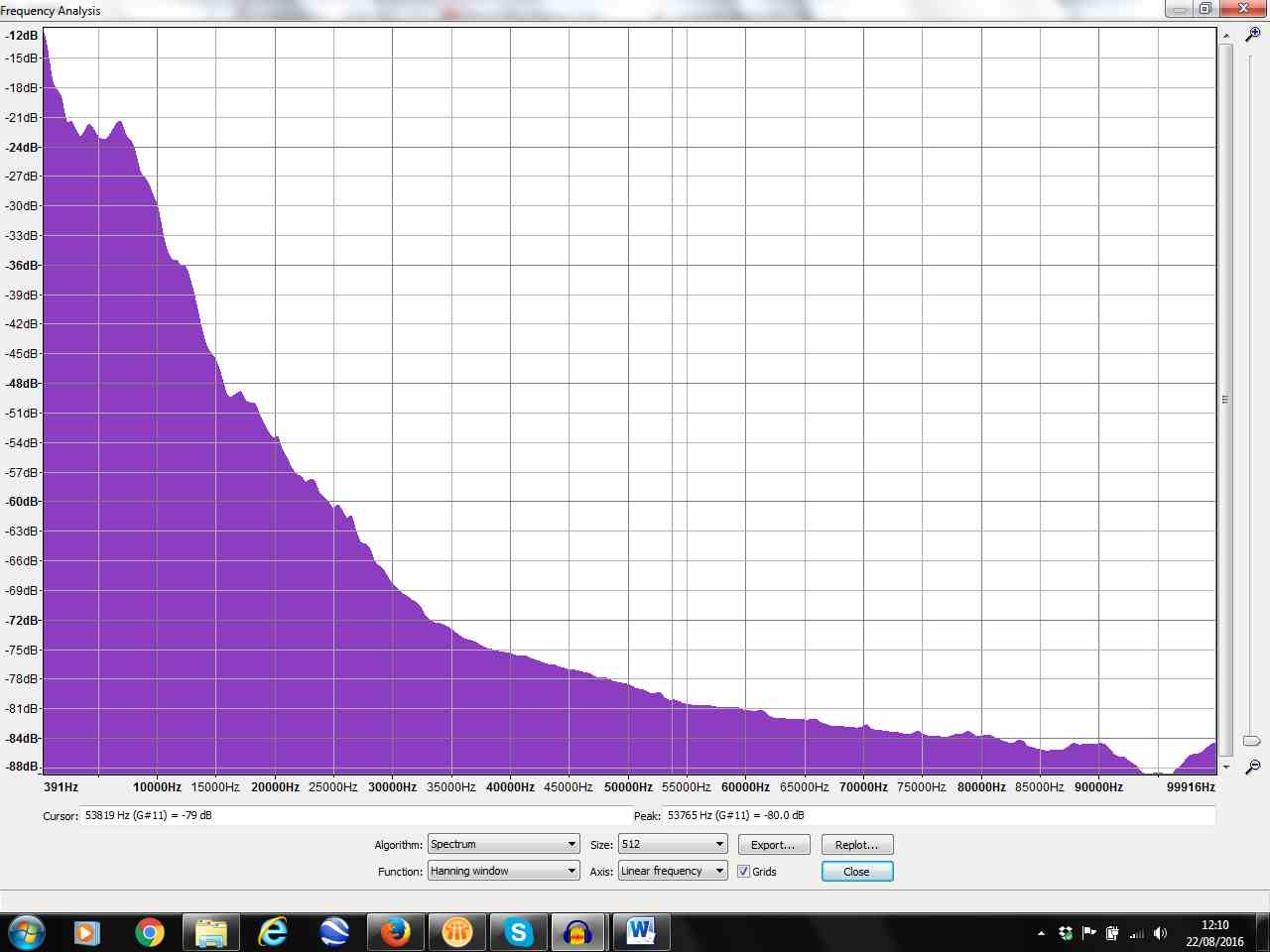1270x952 pixels.
Task: Open the Action Center flag icon
Action: [1089, 933]
